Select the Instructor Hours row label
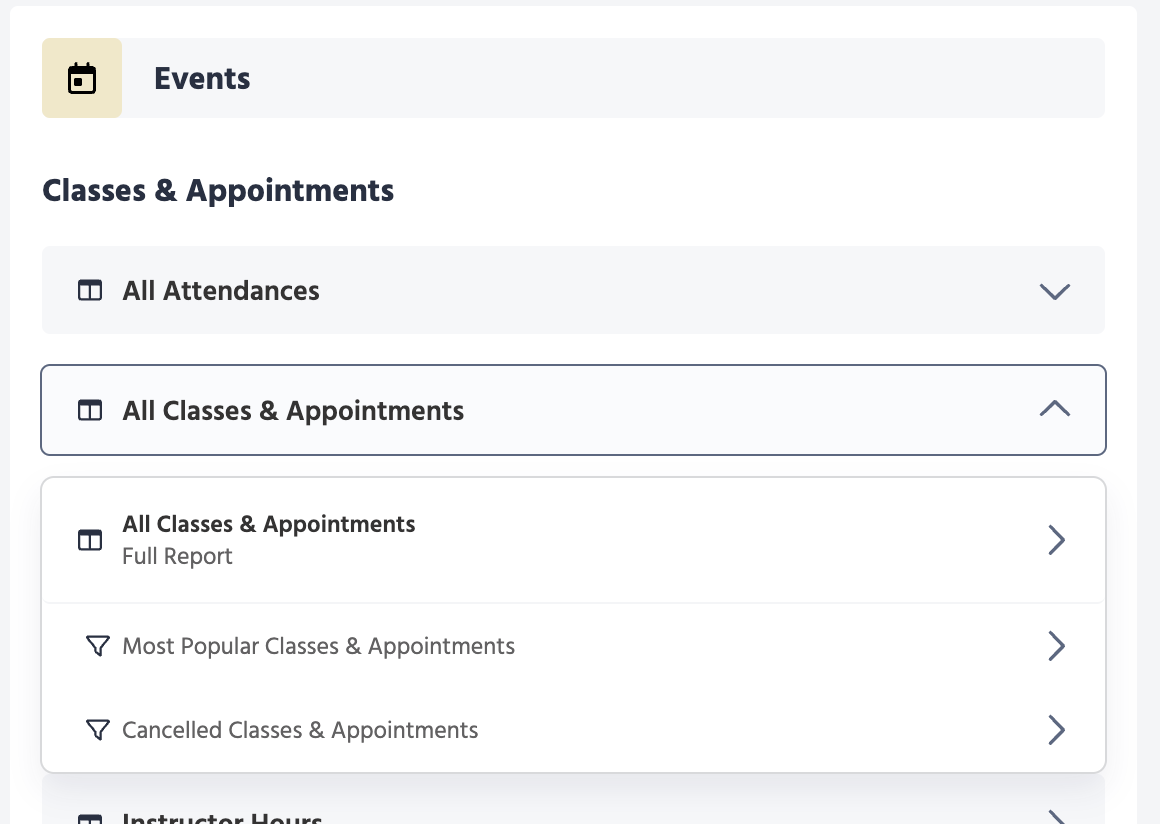1160x824 pixels. [x=222, y=819]
